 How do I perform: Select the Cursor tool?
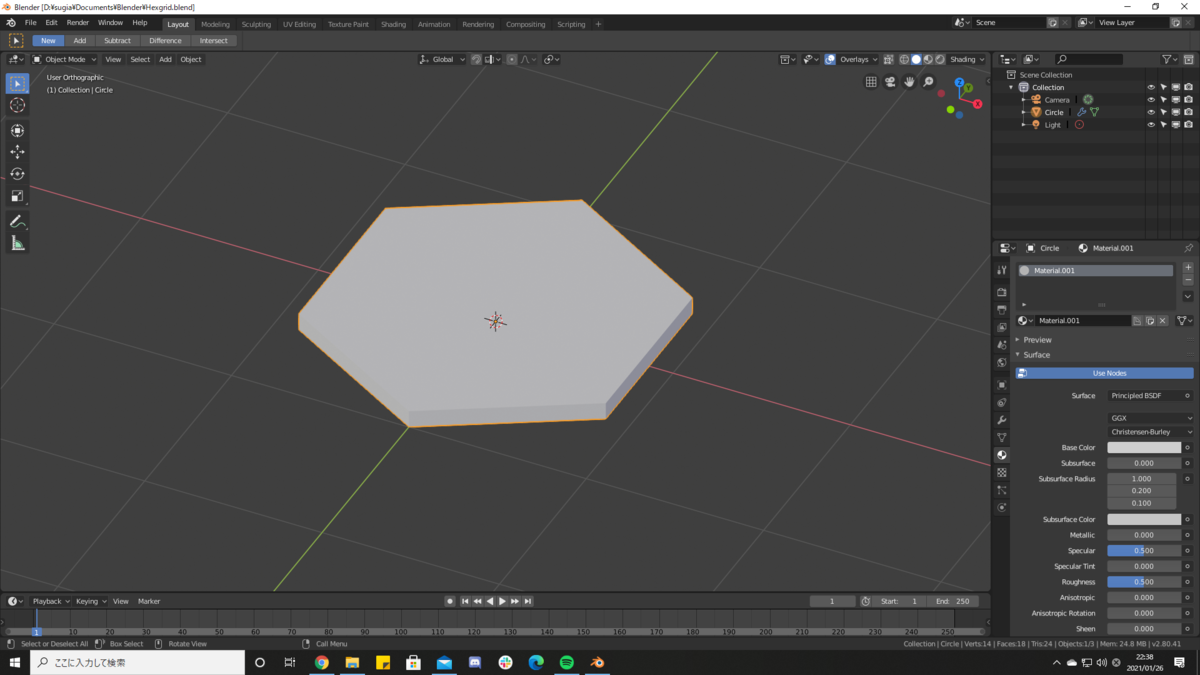click(17, 105)
